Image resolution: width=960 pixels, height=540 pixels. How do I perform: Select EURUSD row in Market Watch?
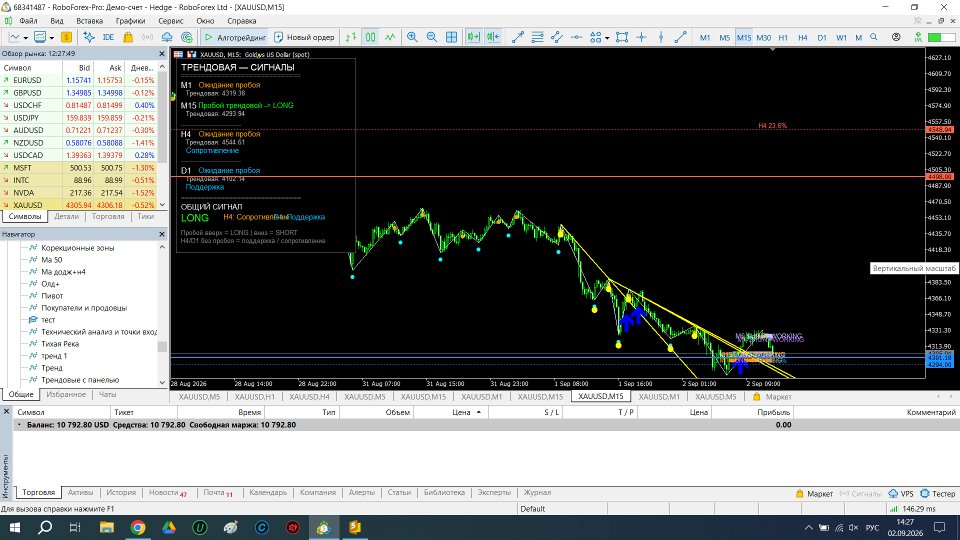[x=80, y=80]
